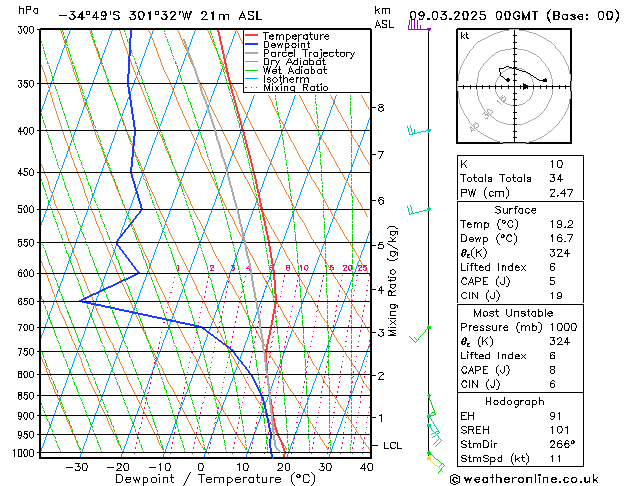Click the purple wind barb at 300 hPa
The image size is (629, 486).
click(x=419, y=26)
